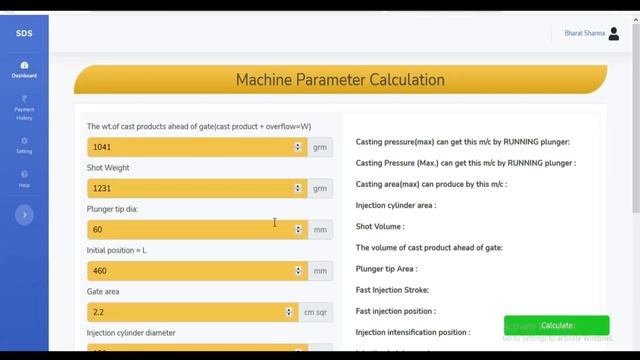Focus the Shot Weight field showing 1231
Screen dimensions: 640x360
(x=197, y=188)
